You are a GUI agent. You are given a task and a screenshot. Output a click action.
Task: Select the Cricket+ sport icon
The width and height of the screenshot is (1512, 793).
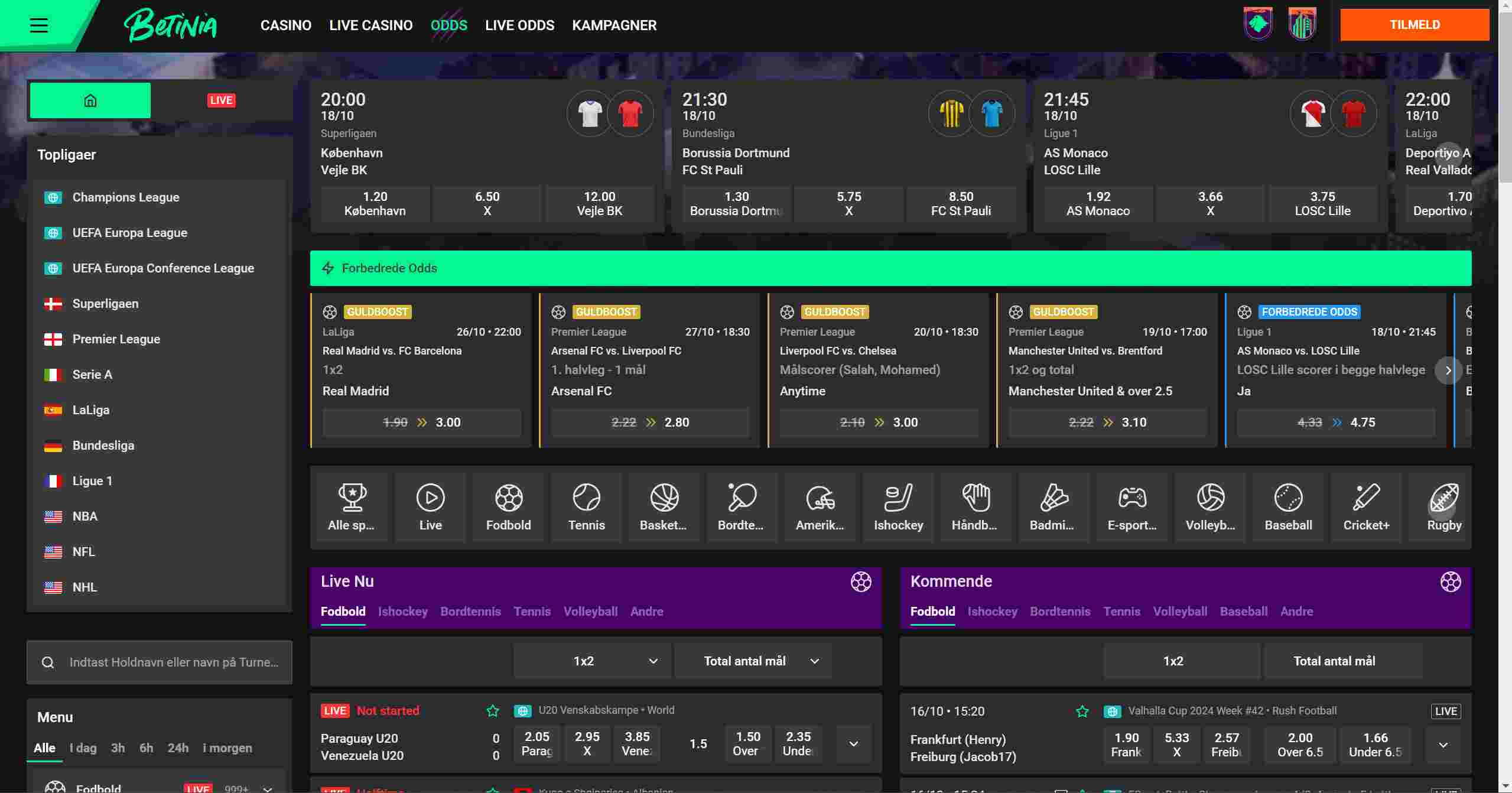tap(1366, 507)
